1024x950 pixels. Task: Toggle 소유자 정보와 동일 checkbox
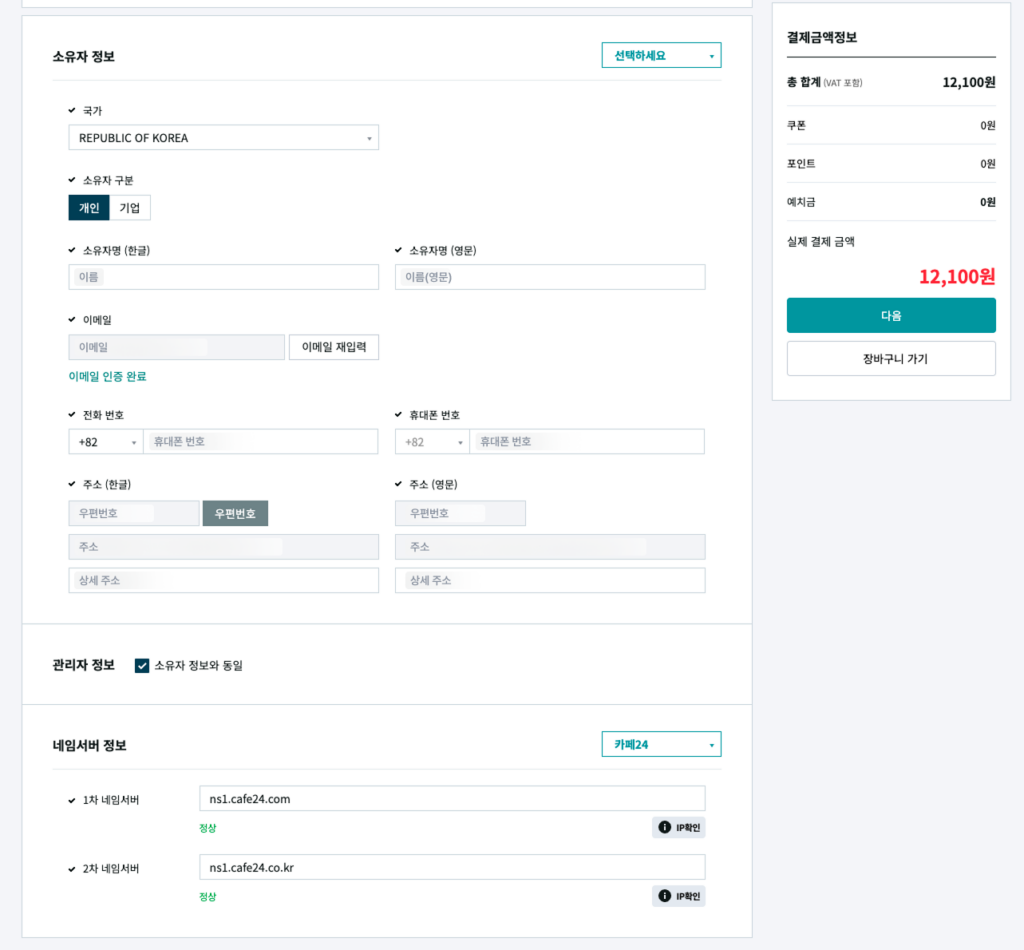[142, 665]
